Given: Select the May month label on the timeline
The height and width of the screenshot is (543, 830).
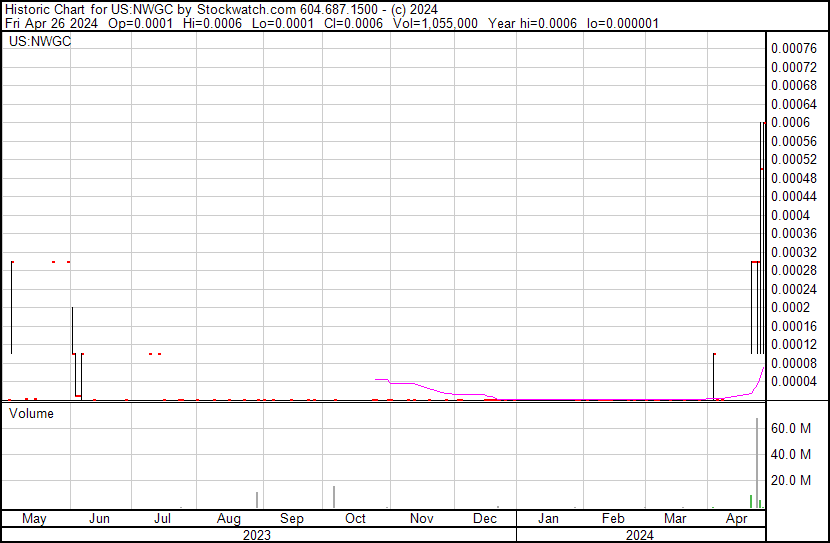Looking at the screenshot, I should click(x=34, y=519).
